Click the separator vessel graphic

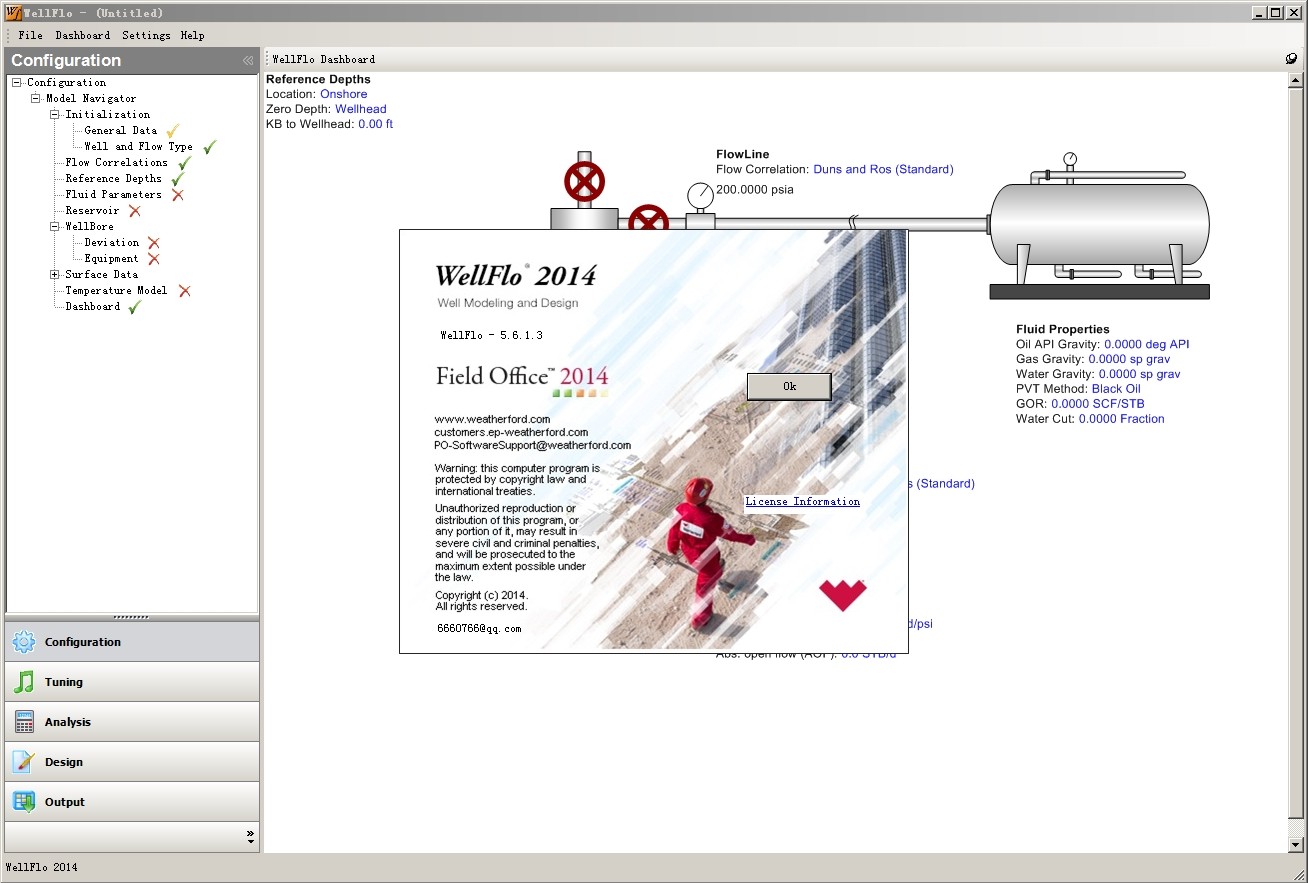coord(1100,225)
